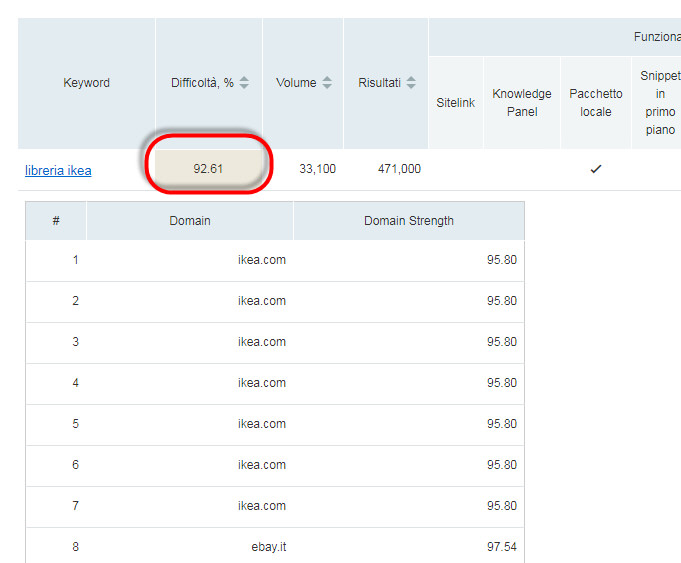Select the Pacchetto locale column header
The width and height of the screenshot is (681, 563).
pos(596,103)
